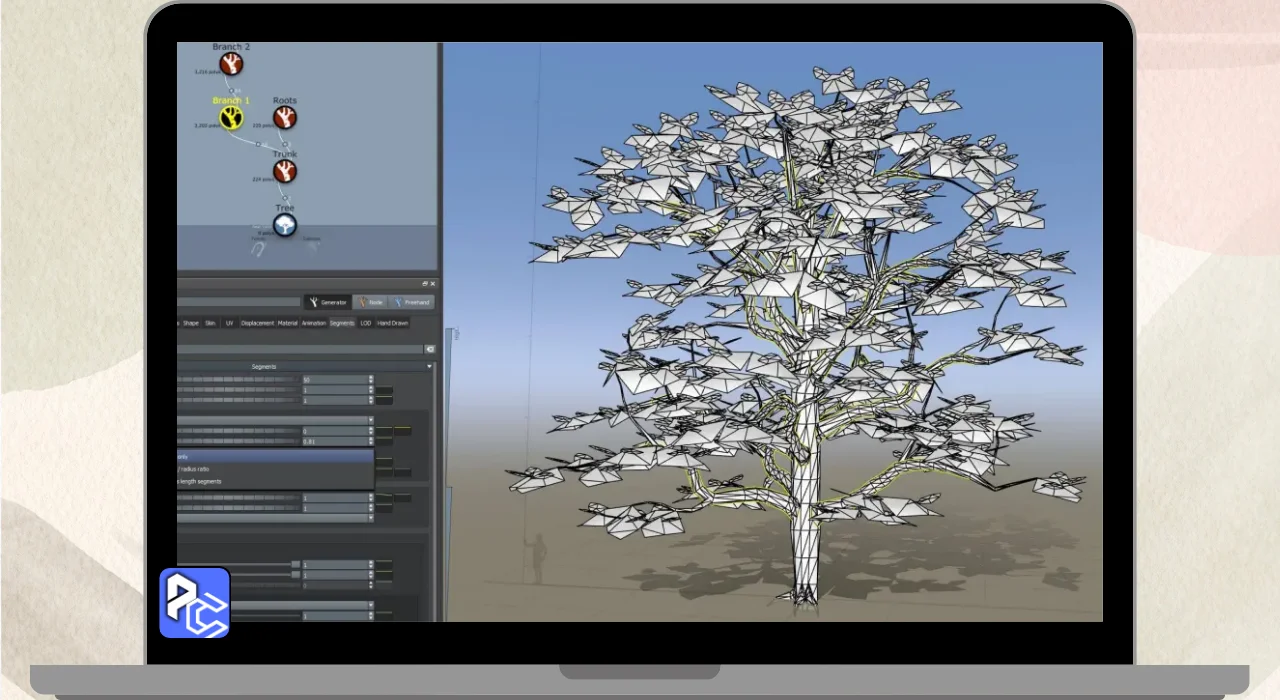Open the Shape tab

191,323
